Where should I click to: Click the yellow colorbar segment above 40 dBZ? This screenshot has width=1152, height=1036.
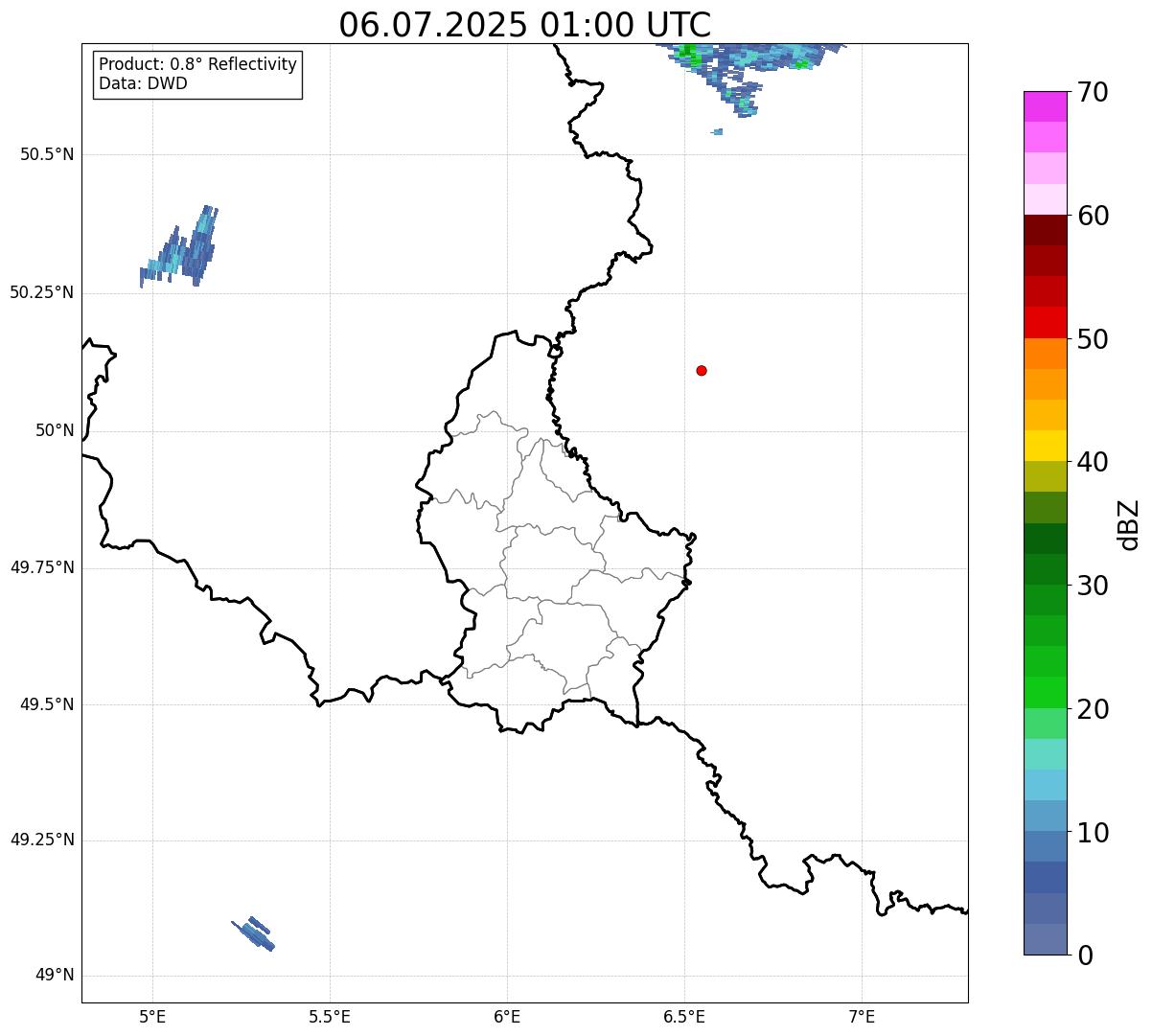(x=1045, y=446)
